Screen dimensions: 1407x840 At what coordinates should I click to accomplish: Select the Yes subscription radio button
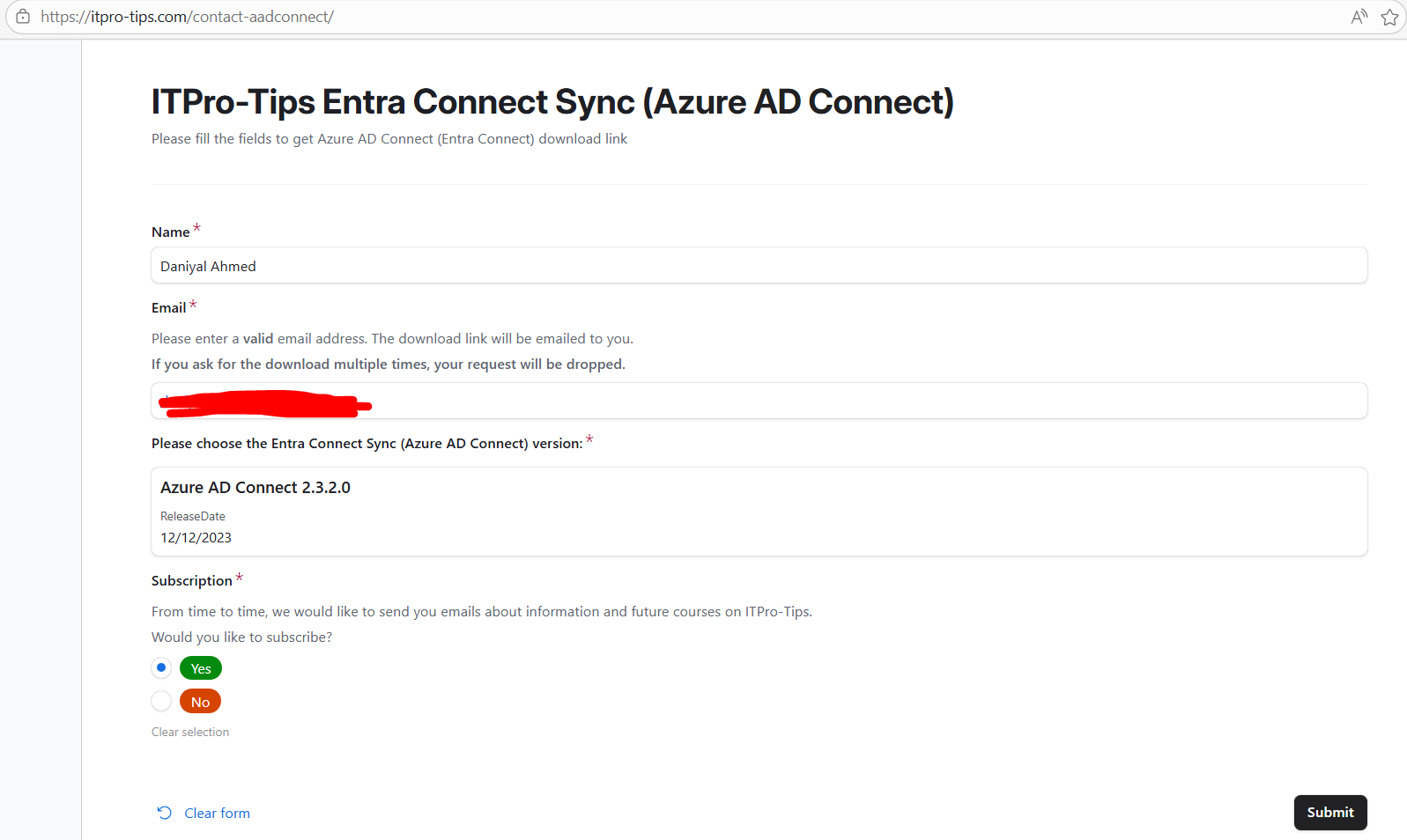161,667
